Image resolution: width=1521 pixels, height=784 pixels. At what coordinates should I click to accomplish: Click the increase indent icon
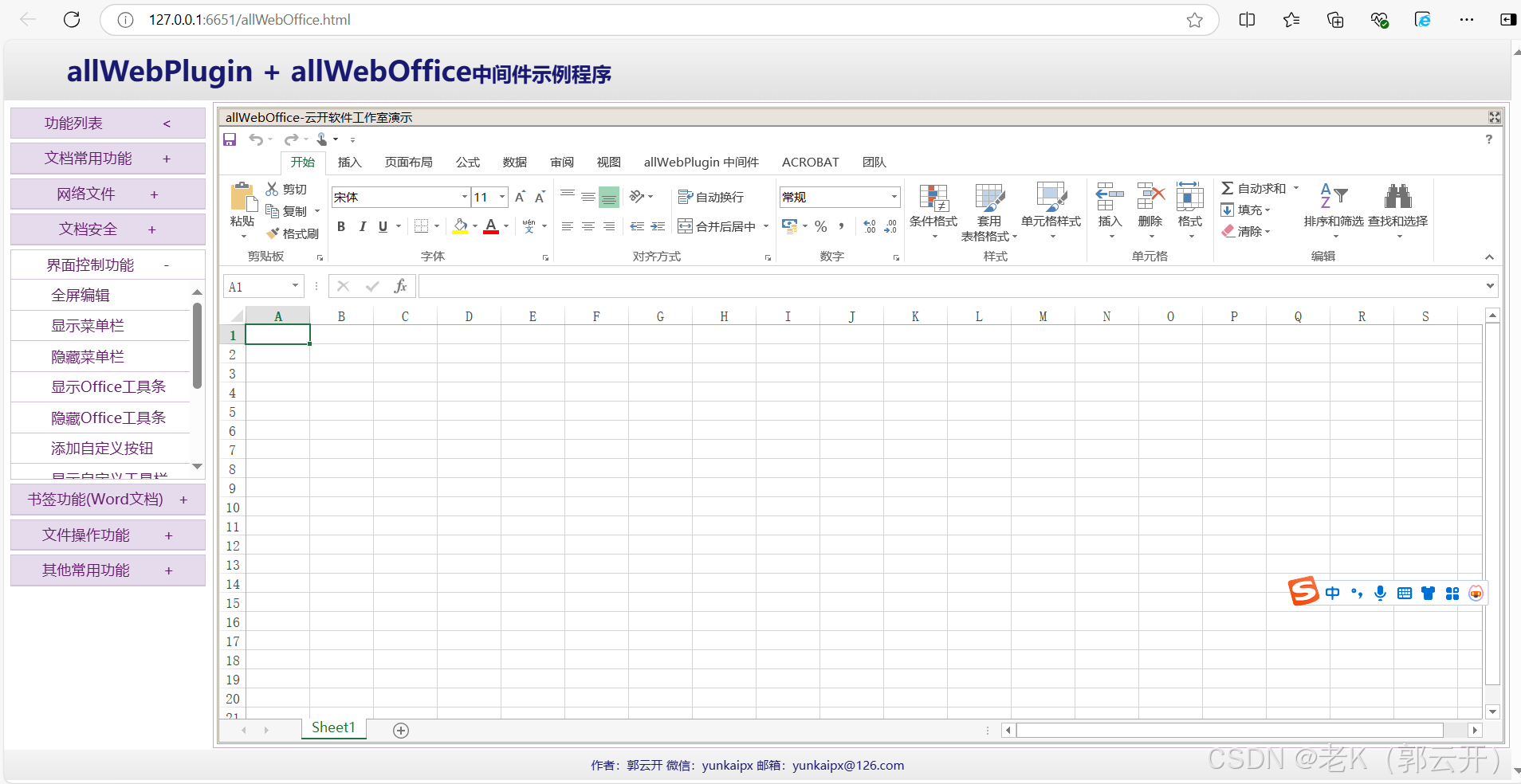[658, 226]
